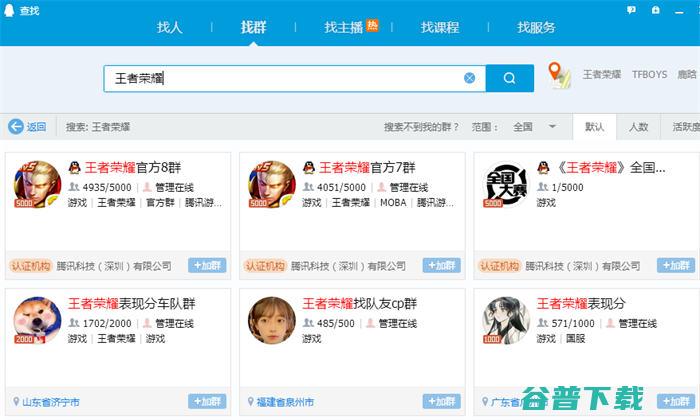
Task: Click the search input field with 王者荣耀
Action: (x=295, y=79)
